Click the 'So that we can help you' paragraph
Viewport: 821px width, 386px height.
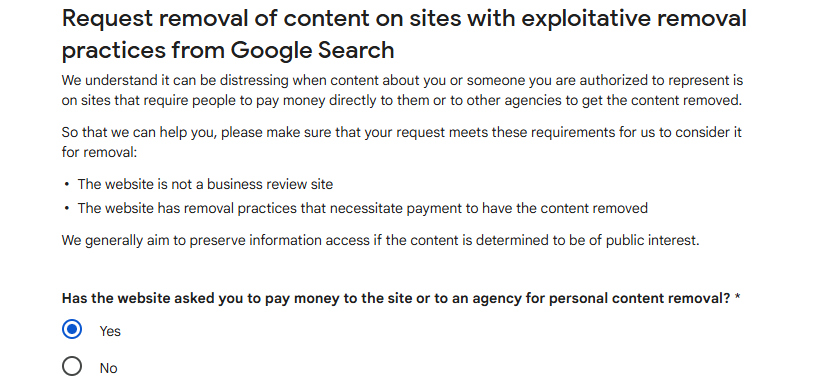[402, 142]
